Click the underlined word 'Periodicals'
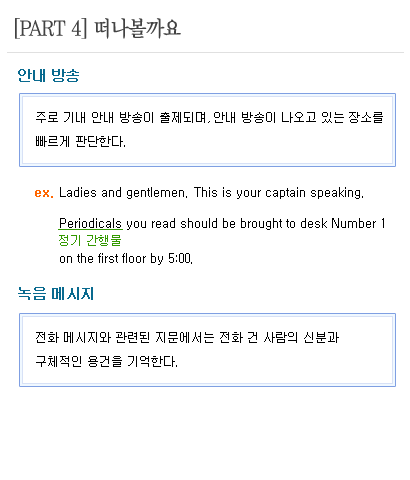The image size is (410, 480). point(90,224)
